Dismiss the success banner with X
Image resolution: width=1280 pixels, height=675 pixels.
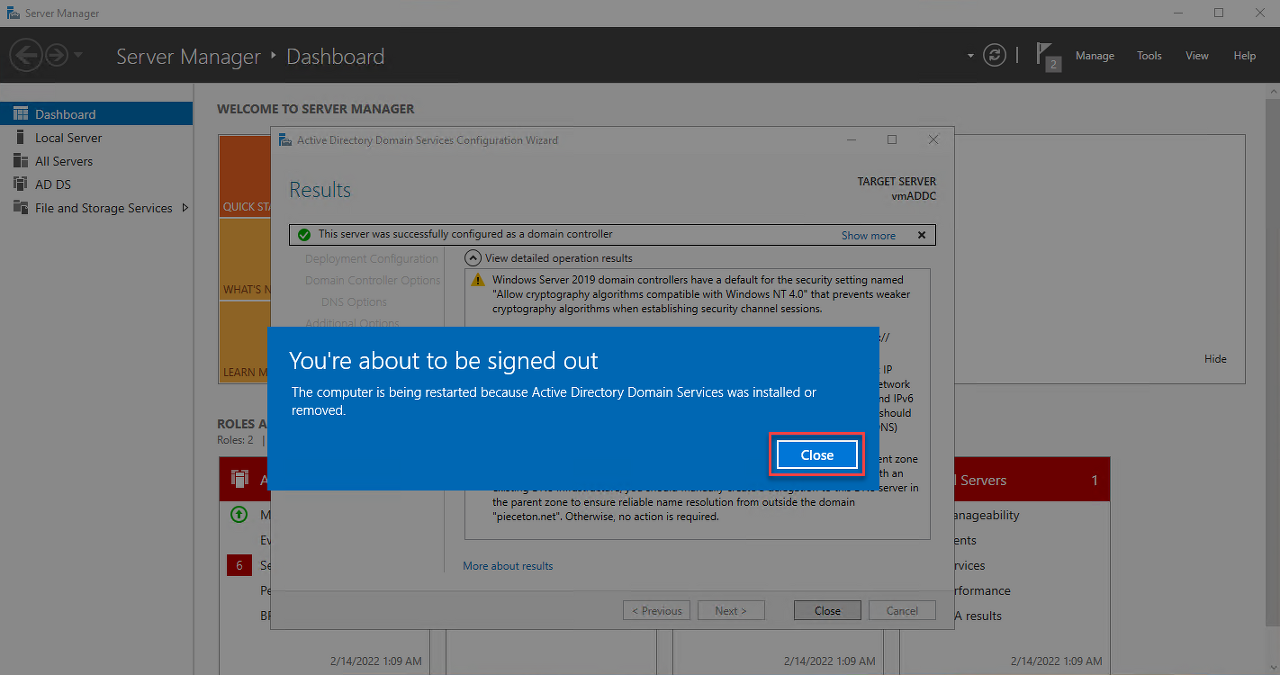pos(921,235)
